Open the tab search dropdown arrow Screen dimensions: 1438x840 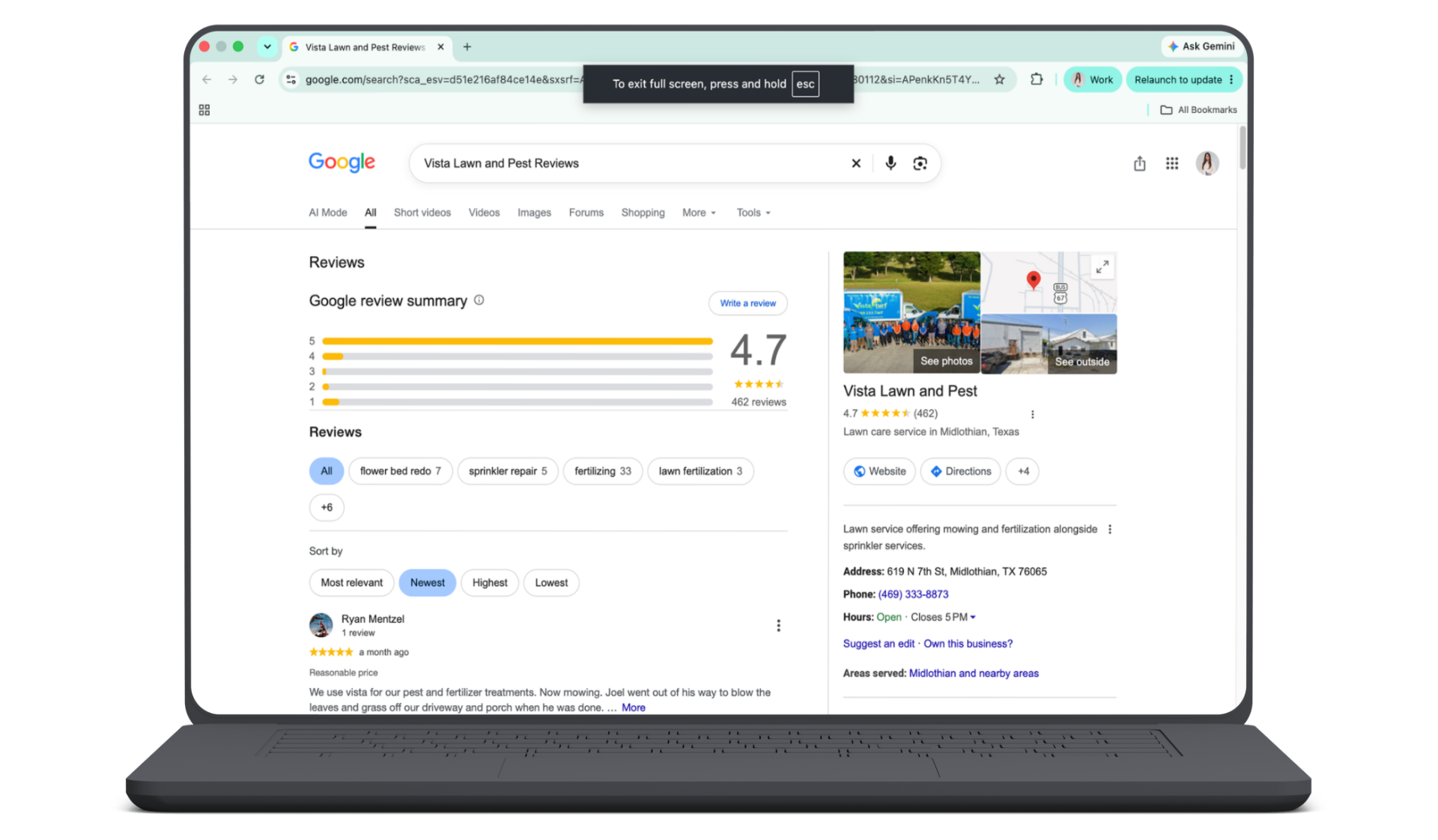coord(267,46)
